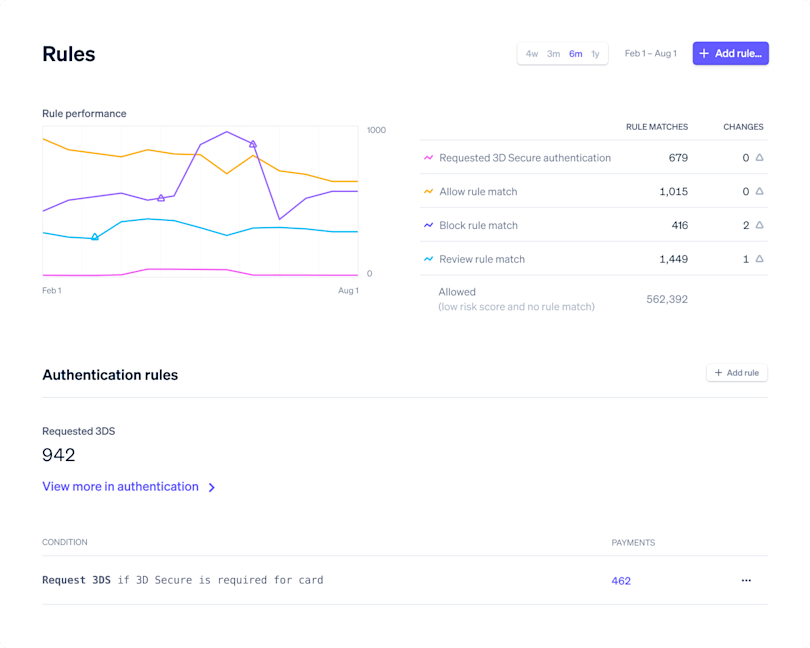This screenshot has width=810, height=648.
Task: Expand changes for Requested 3D Secure authentication
Action: (x=759, y=157)
